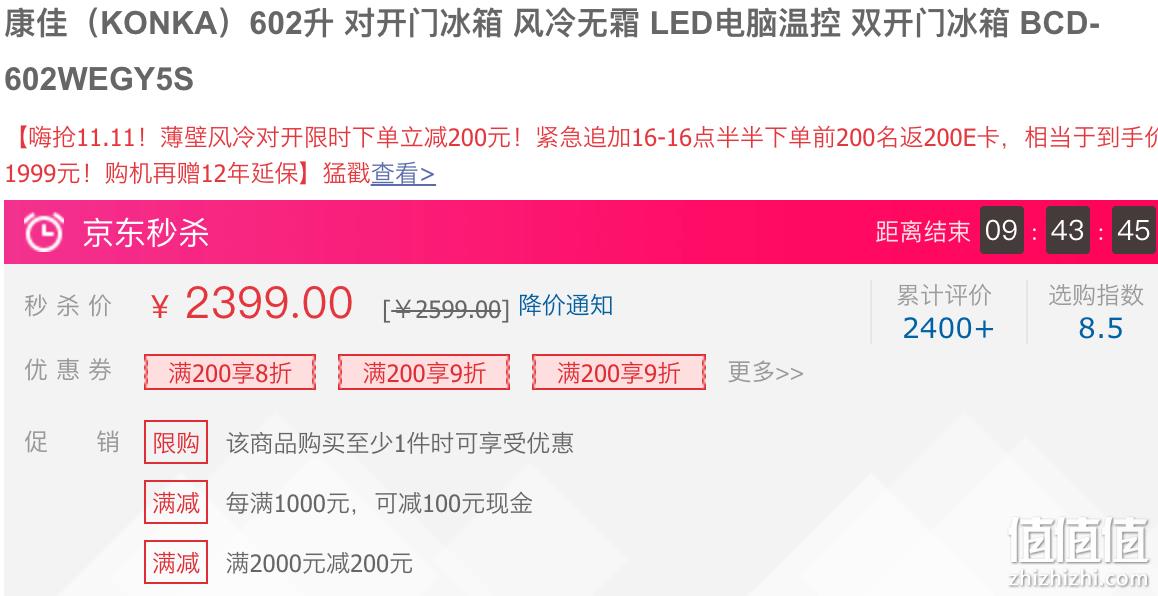This screenshot has height=596, width=1158.
Task: Select the last 满200享9折 coupon
Action: point(619,372)
